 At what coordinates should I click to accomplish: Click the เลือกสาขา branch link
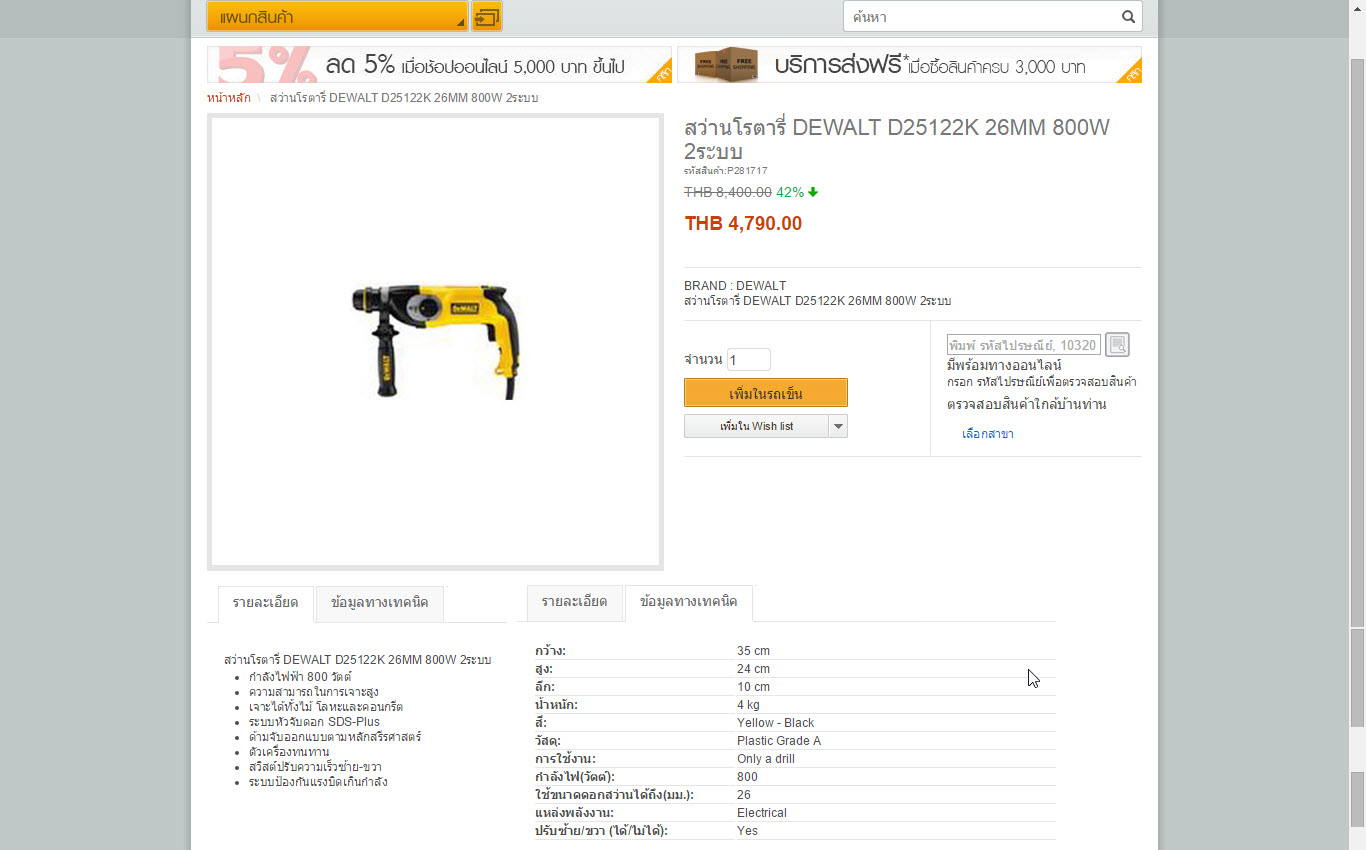(x=988, y=434)
